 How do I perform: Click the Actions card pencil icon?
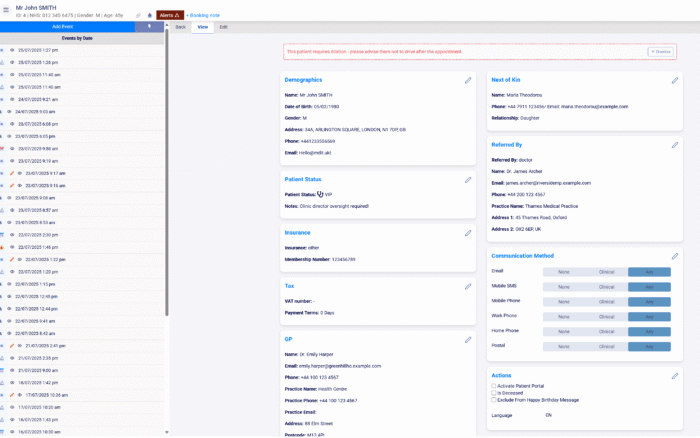675,376
